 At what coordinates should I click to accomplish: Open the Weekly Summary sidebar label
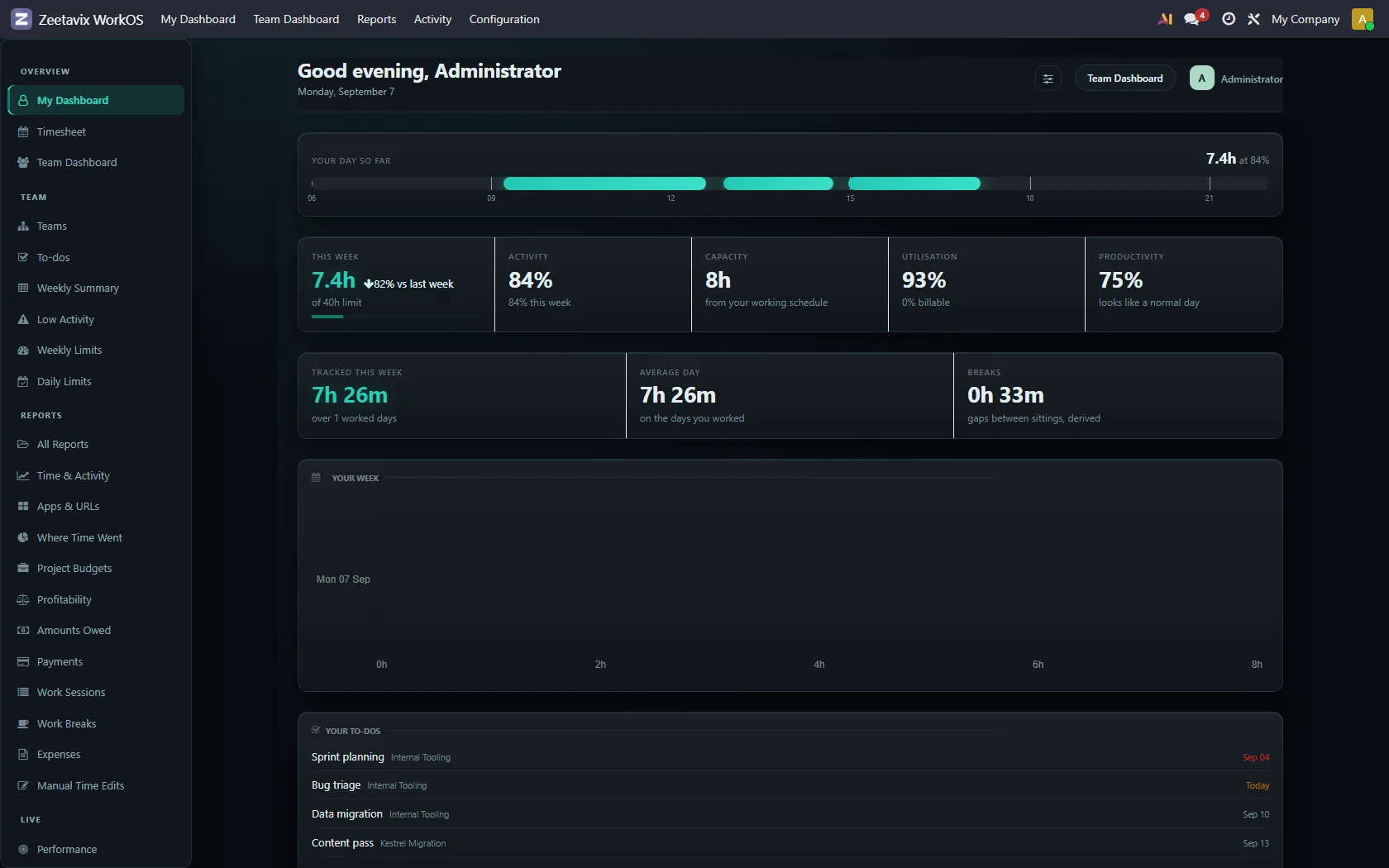[x=78, y=289]
